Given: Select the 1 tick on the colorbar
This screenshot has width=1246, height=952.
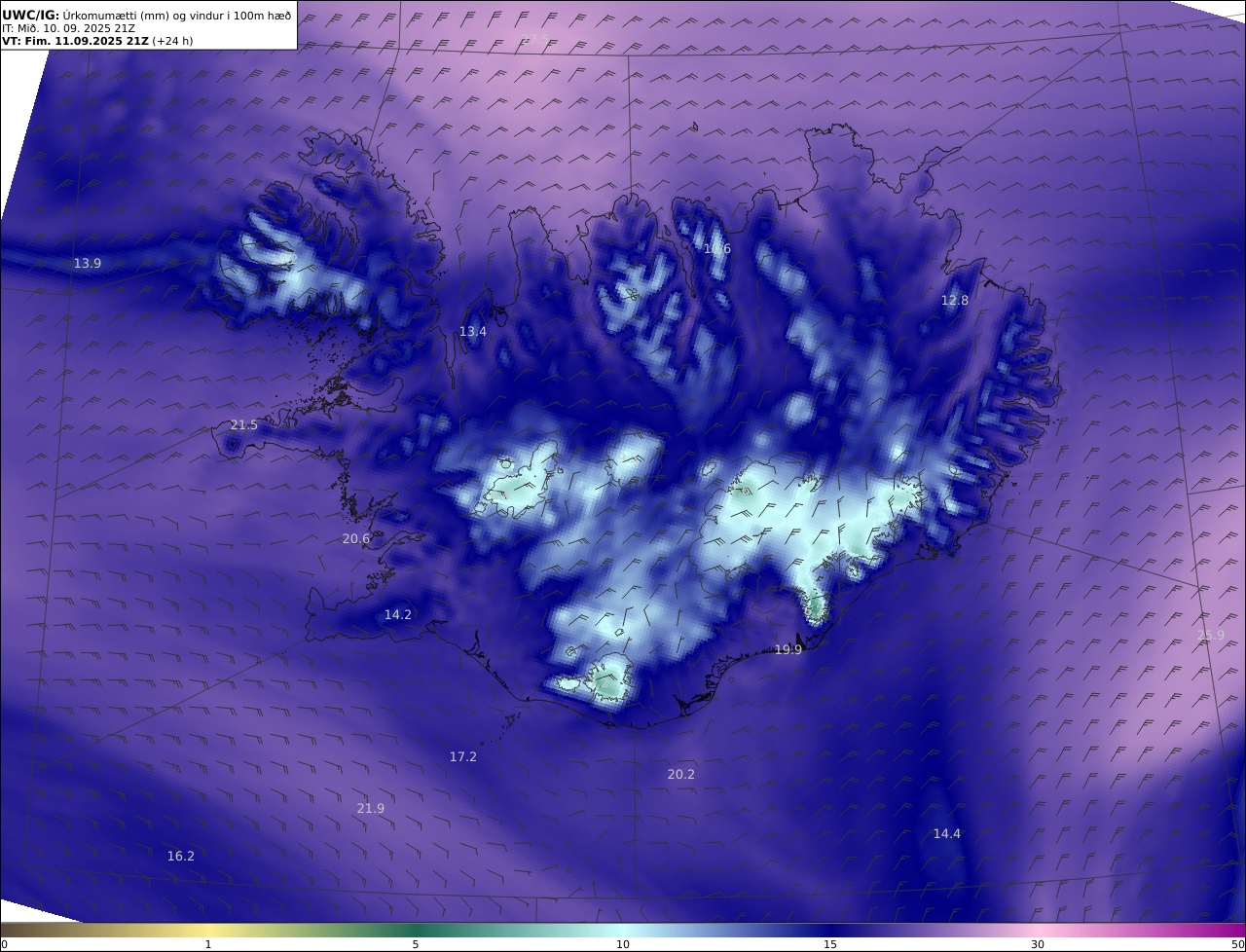Looking at the screenshot, I should pyautogui.click(x=208, y=944).
